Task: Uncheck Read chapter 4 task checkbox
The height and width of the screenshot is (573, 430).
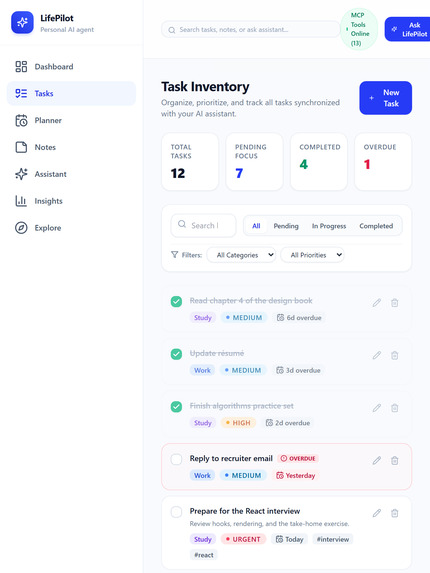Action: click(176, 301)
